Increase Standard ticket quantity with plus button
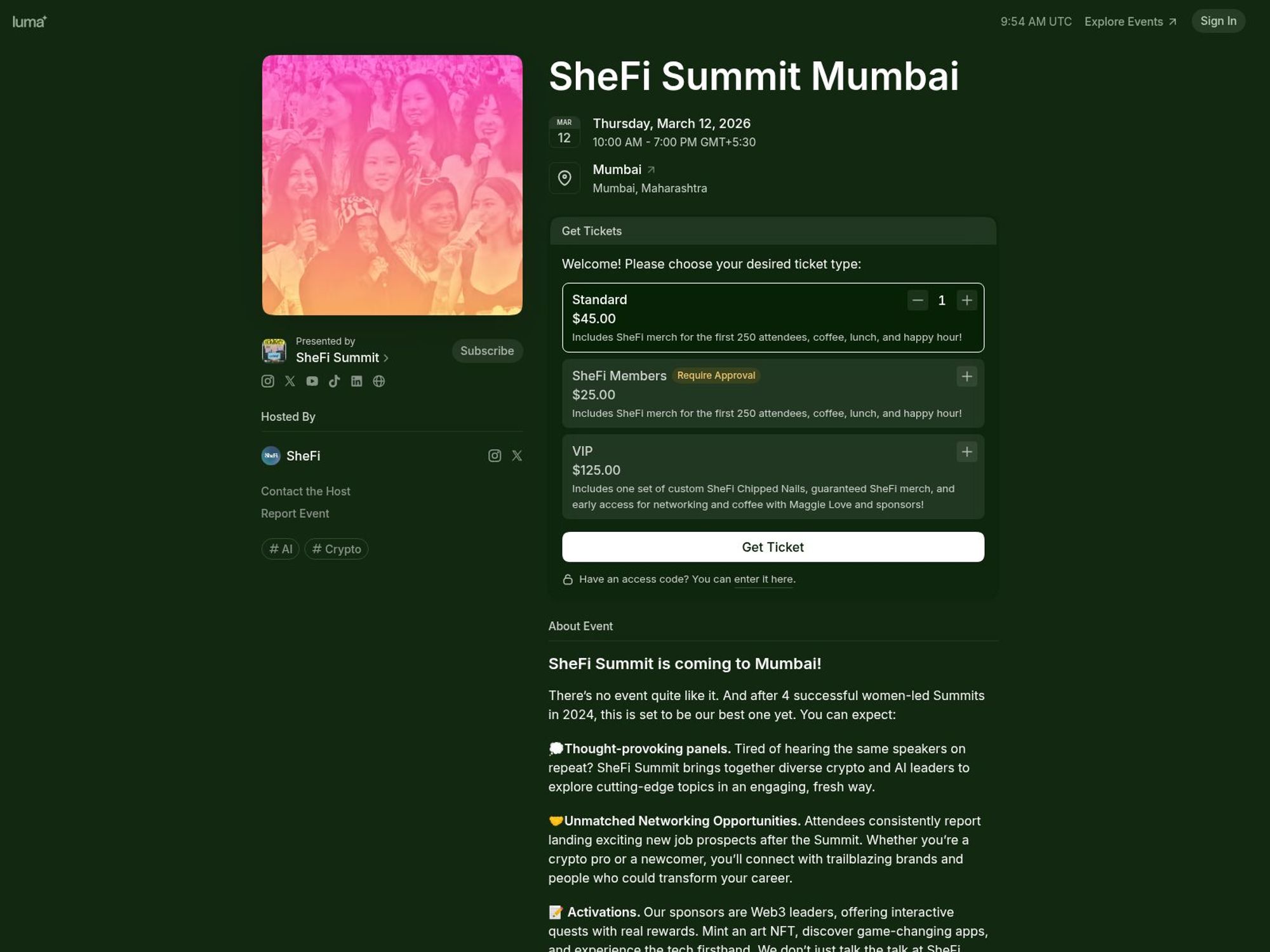Viewport: 1270px width, 952px height. pos(966,300)
